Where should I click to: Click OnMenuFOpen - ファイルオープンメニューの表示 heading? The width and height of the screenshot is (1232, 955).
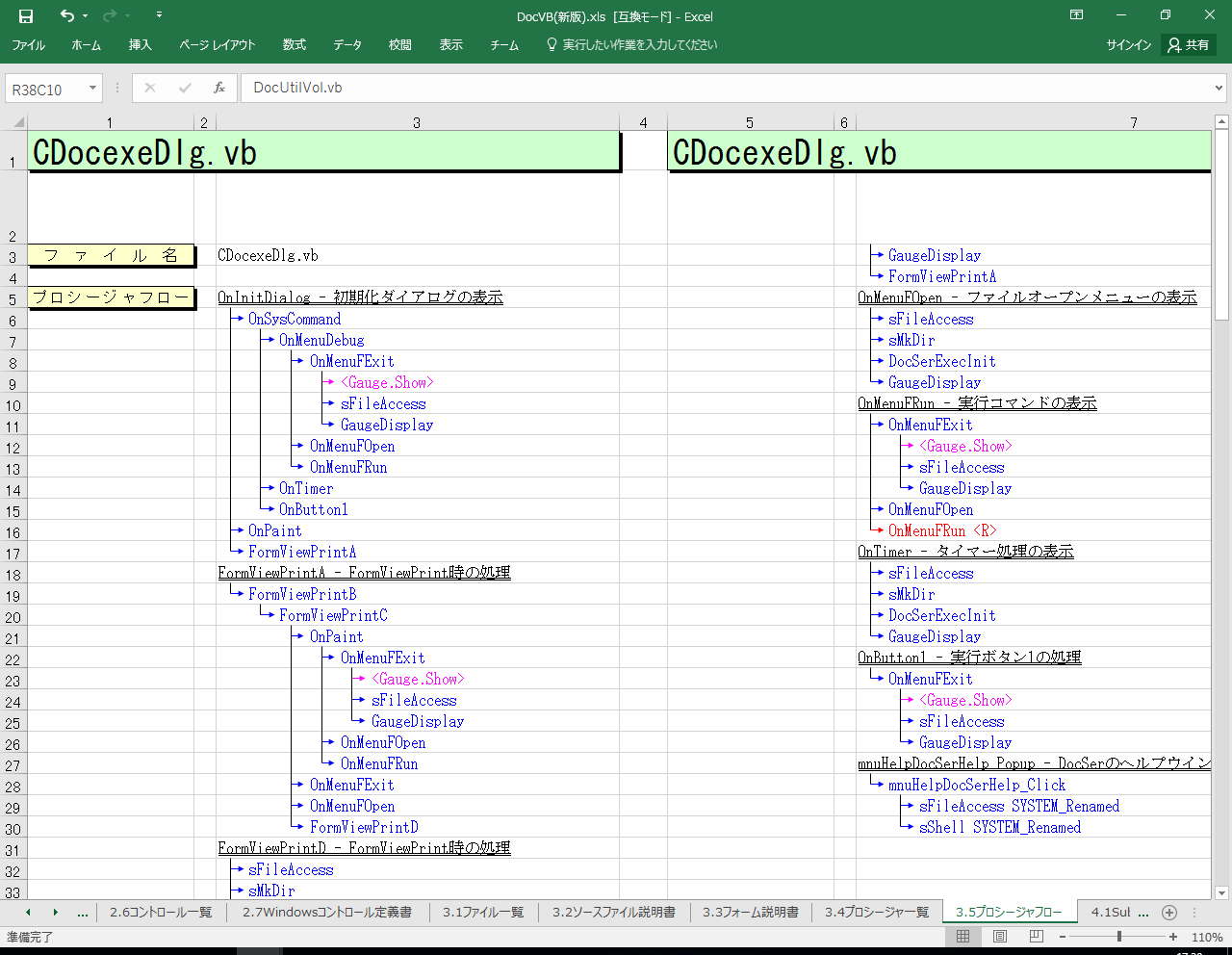click(1027, 297)
